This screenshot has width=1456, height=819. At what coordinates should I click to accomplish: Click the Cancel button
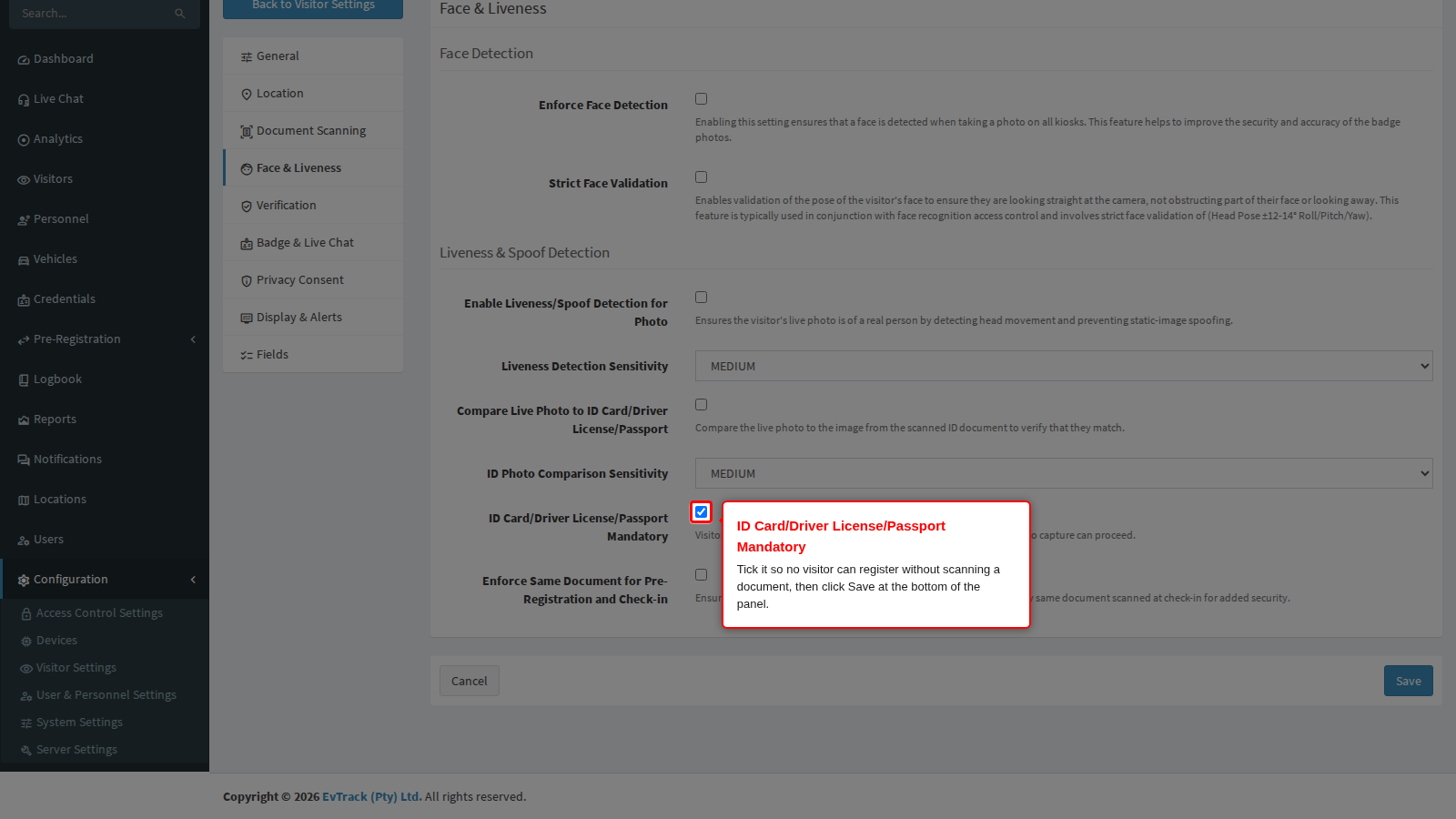(469, 681)
